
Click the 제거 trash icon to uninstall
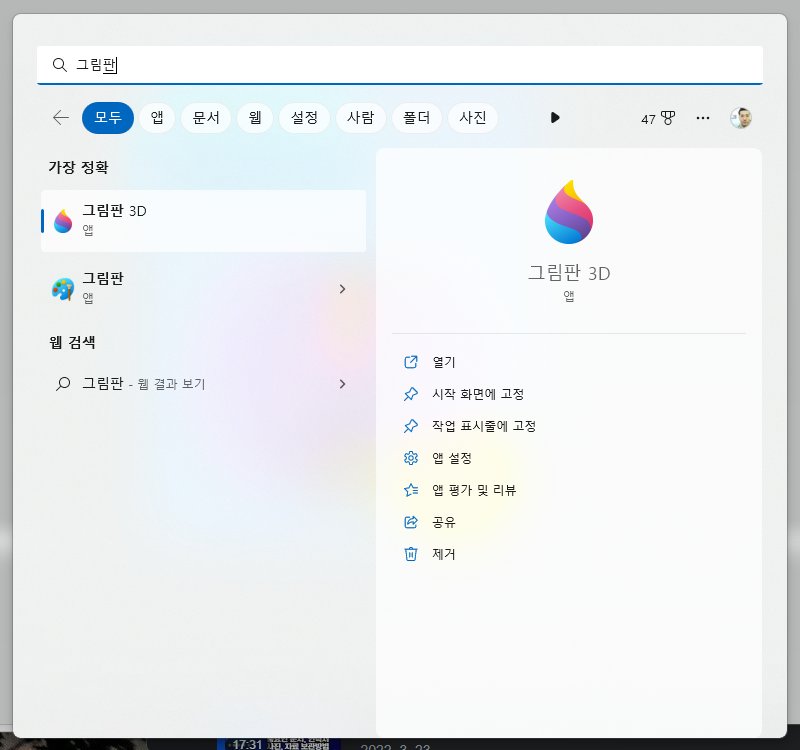(410, 554)
